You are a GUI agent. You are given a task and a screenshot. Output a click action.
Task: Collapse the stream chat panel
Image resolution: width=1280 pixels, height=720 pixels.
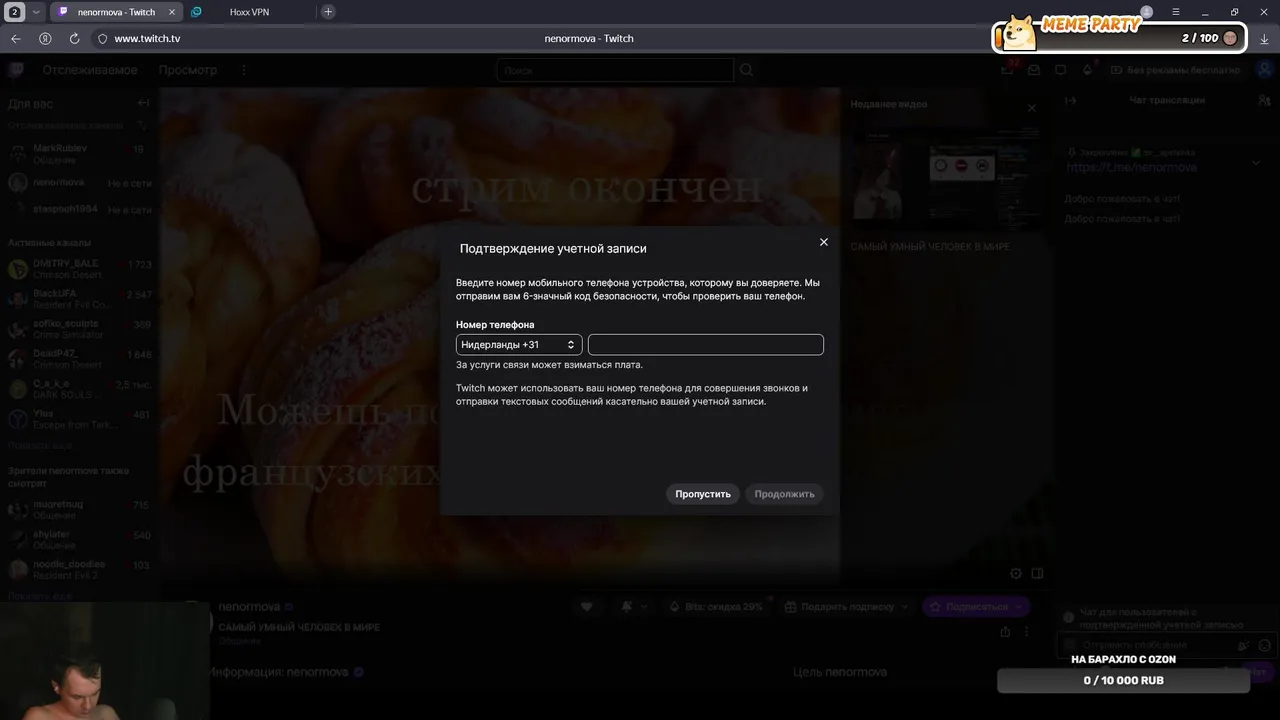[x=1071, y=100]
